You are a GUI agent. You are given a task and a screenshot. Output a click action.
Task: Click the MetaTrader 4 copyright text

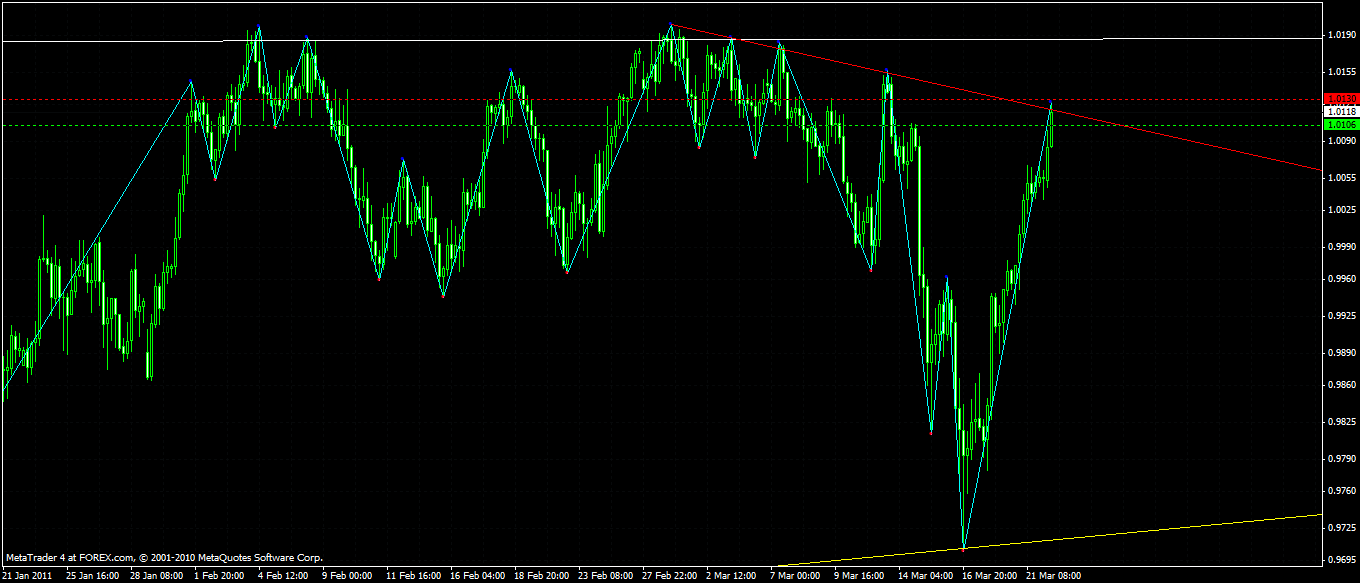[164, 558]
